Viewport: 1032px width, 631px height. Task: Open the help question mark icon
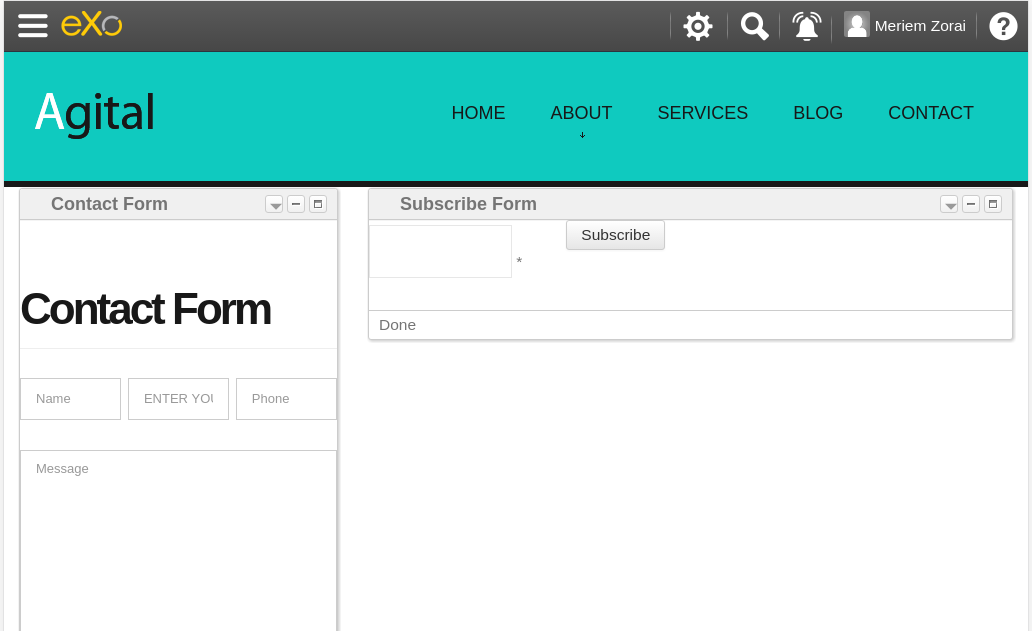[1003, 26]
